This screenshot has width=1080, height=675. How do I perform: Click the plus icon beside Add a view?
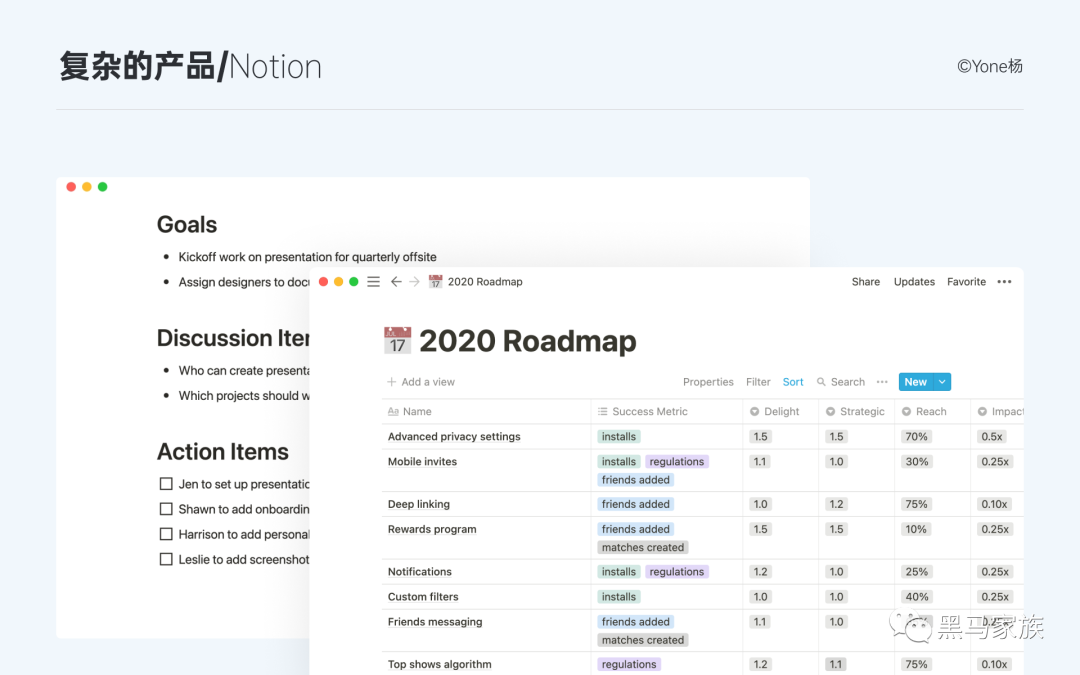(x=391, y=382)
